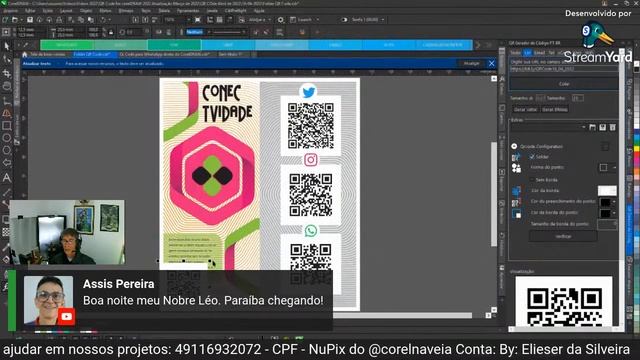
Task: Click the Welcome screen home icon
Action: point(25,54)
